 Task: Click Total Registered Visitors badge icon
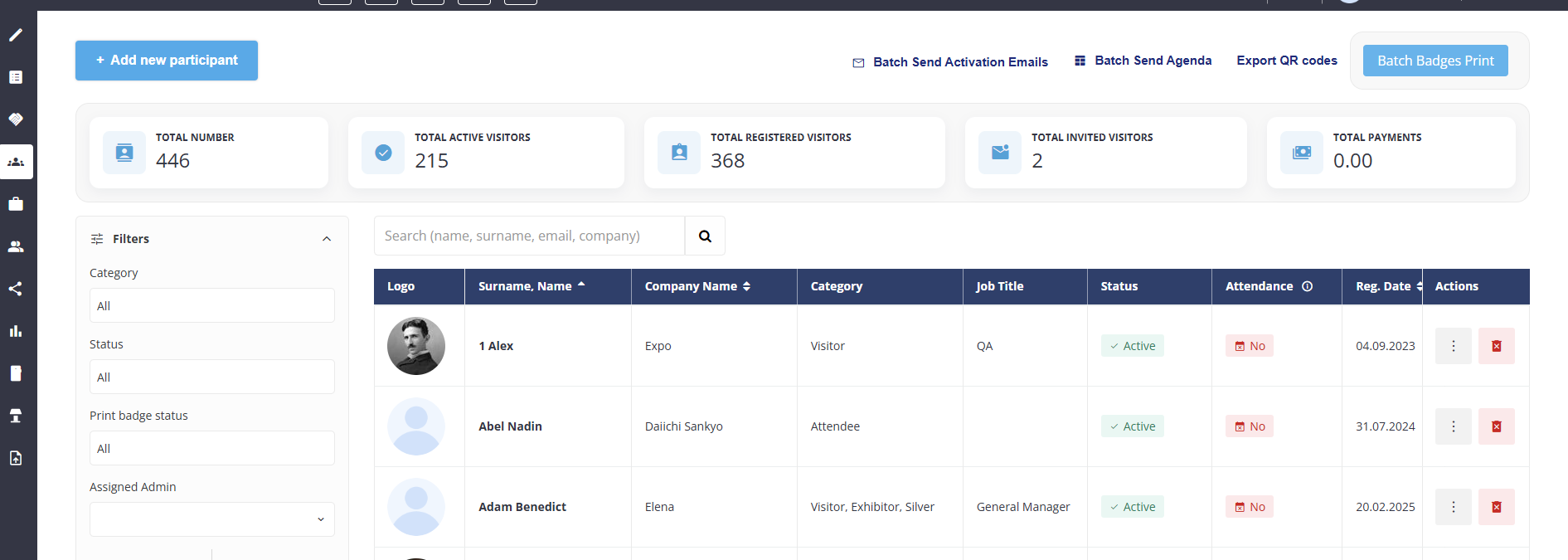[679, 153]
